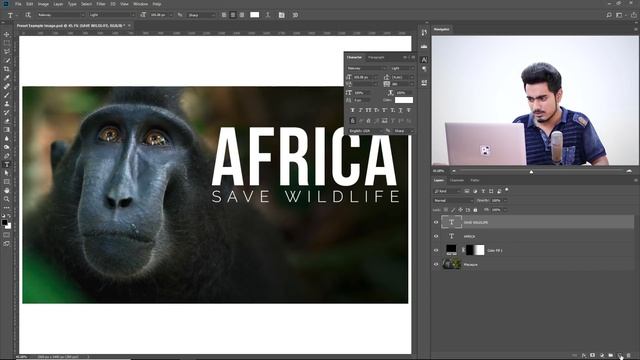Screen dimensions: 640x360
Task: Toggle Faux Italic in Character panel
Action: (360, 110)
